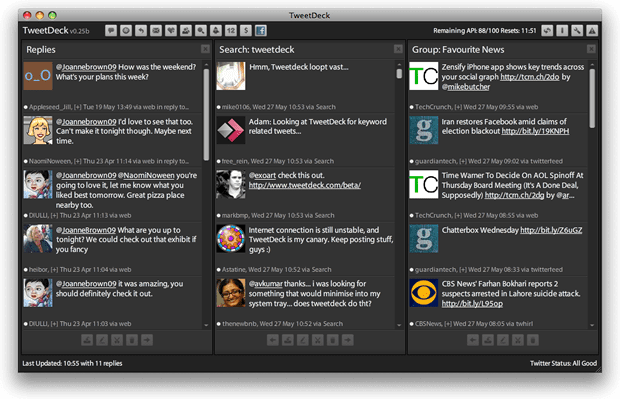Open the Group column people button
The width and height of the screenshot is (620, 399).
186,30
